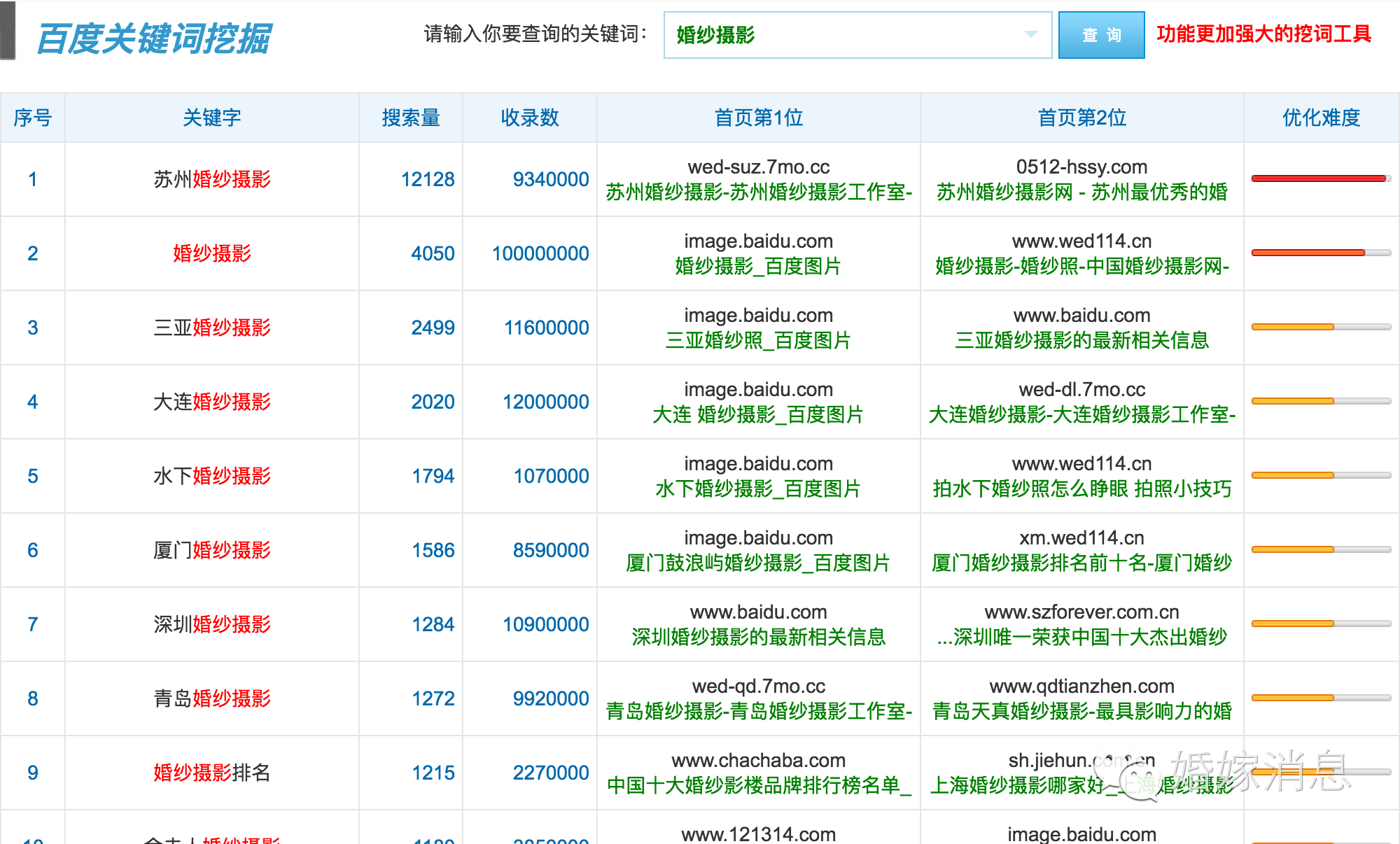Open 厦门鼓浪屿婚纱摄影_百度图片 result
Image resolution: width=1400 pixels, height=844 pixels.
[759, 563]
